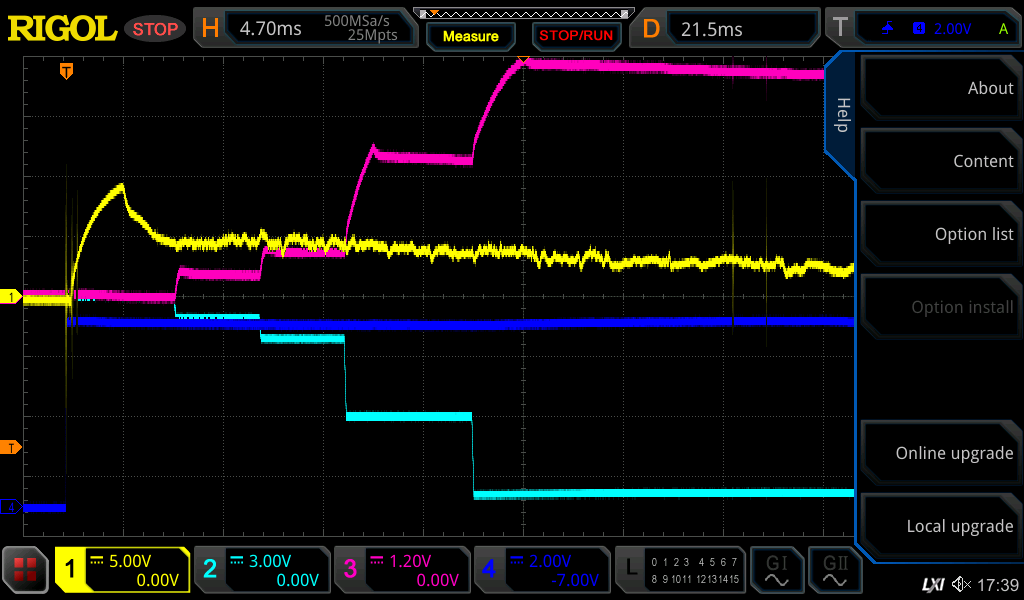The width and height of the screenshot is (1024, 600).
Task: Click the LXI network status icon
Action: tap(932, 584)
